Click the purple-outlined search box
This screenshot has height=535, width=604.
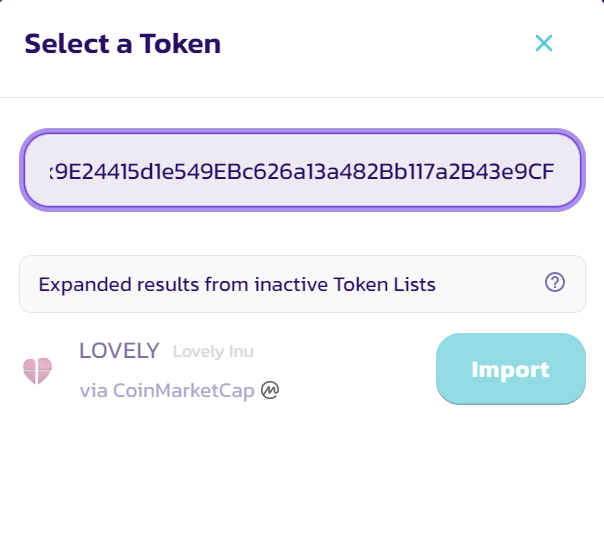point(302,169)
